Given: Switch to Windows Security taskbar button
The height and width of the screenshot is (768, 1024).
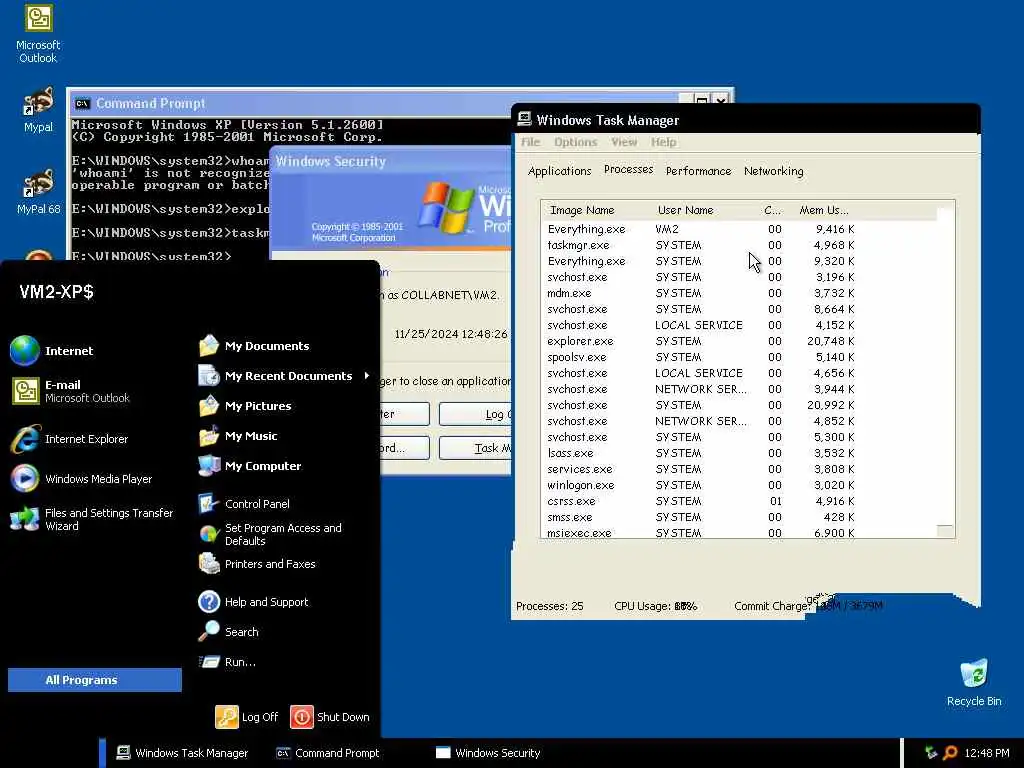Looking at the screenshot, I should (x=488, y=753).
